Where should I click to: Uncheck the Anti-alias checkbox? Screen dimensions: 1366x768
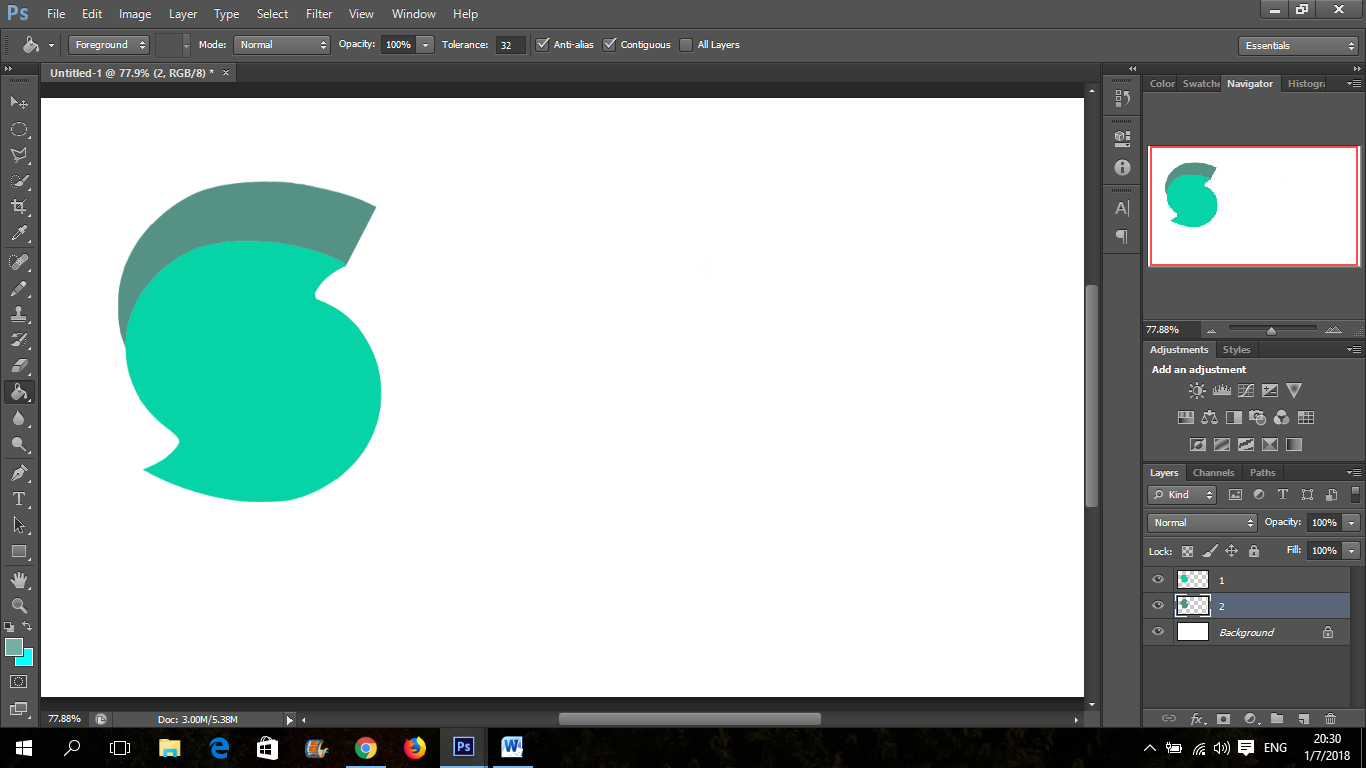click(x=542, y=45)
